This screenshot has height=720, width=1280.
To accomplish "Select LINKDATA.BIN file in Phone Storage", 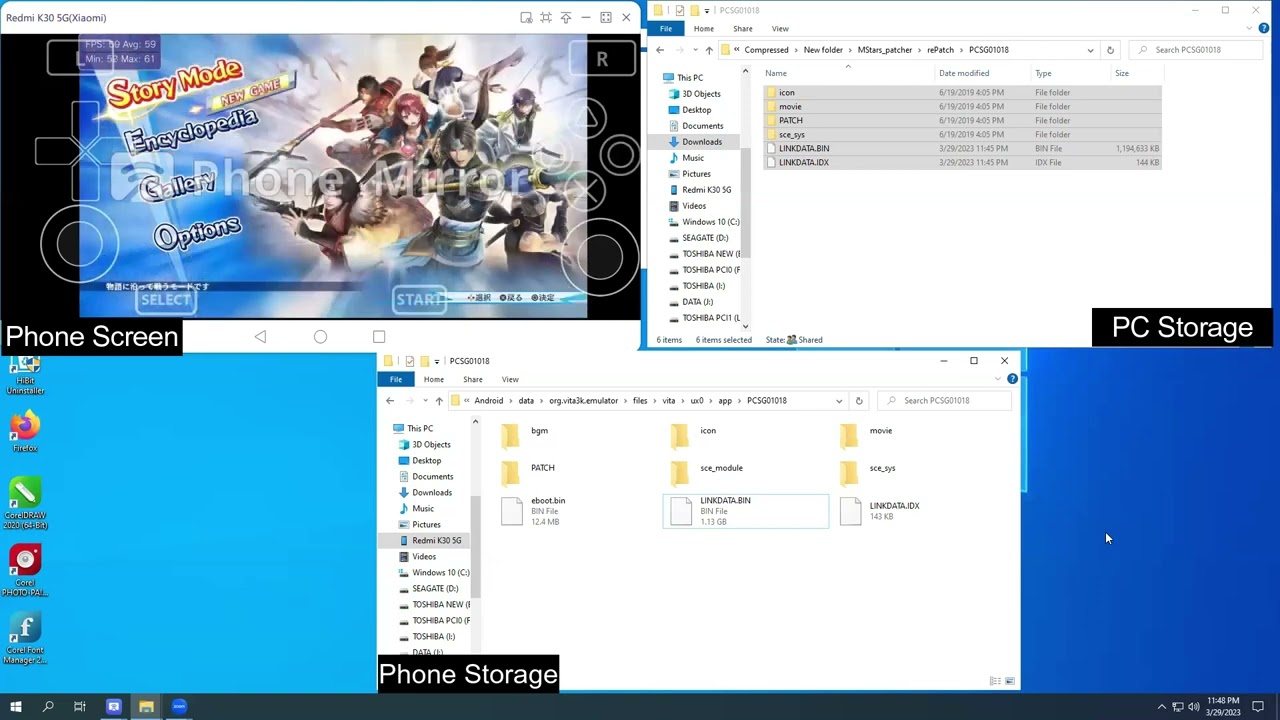I will click(x=745, y=511).
